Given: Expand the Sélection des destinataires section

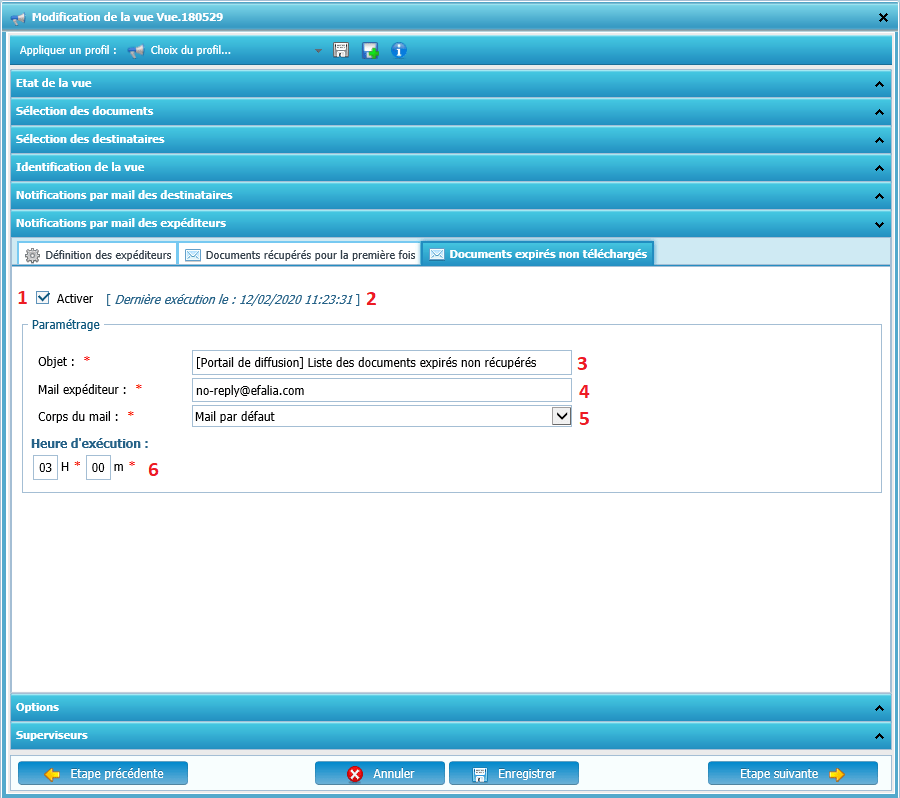Looking at the screenshot, I should click(x=450, y=139).
